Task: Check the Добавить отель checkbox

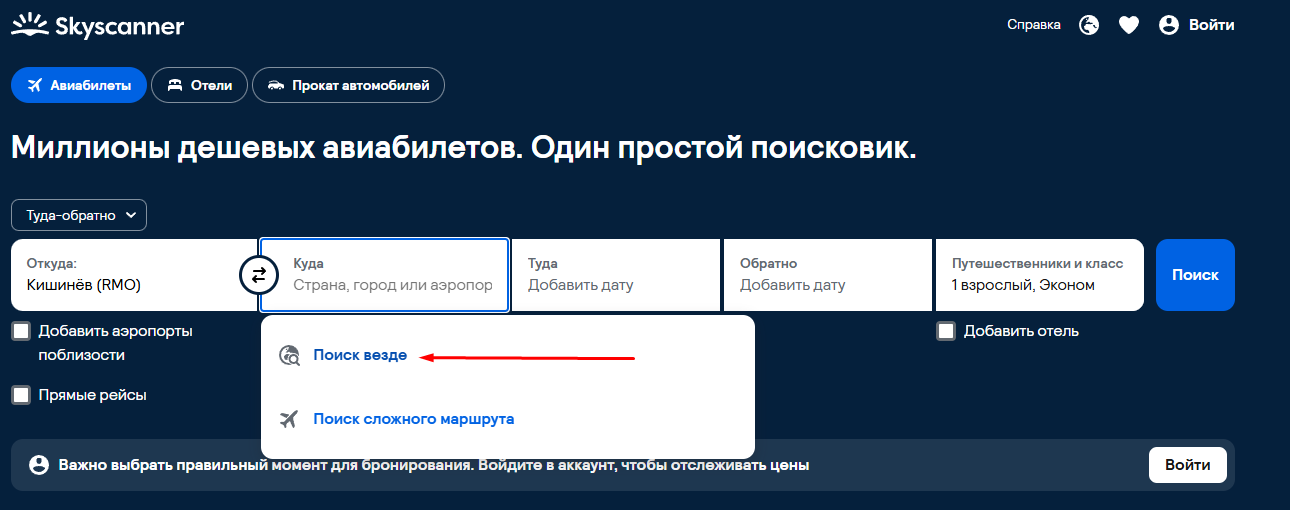Action: point(946,331)
